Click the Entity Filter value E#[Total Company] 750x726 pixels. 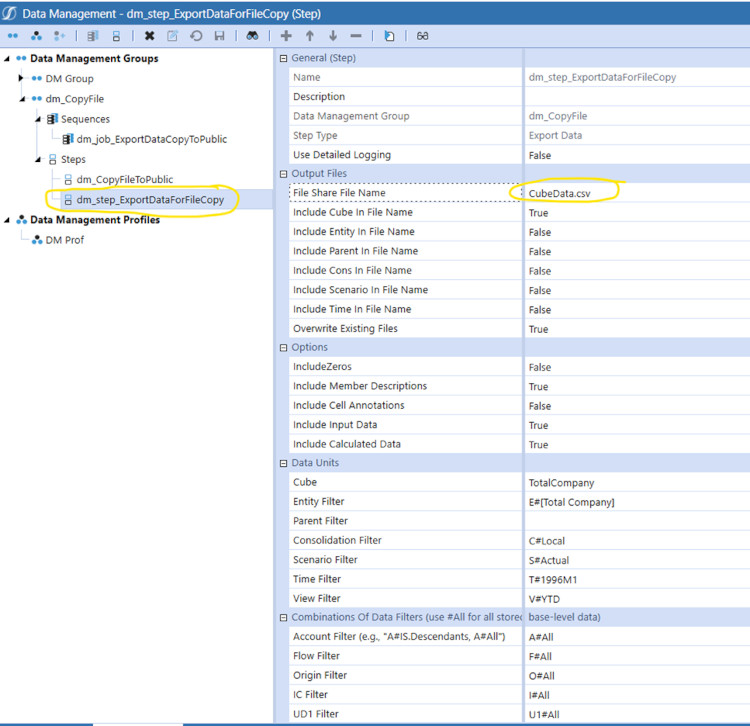pyautogui.click(x=572, y=502)
